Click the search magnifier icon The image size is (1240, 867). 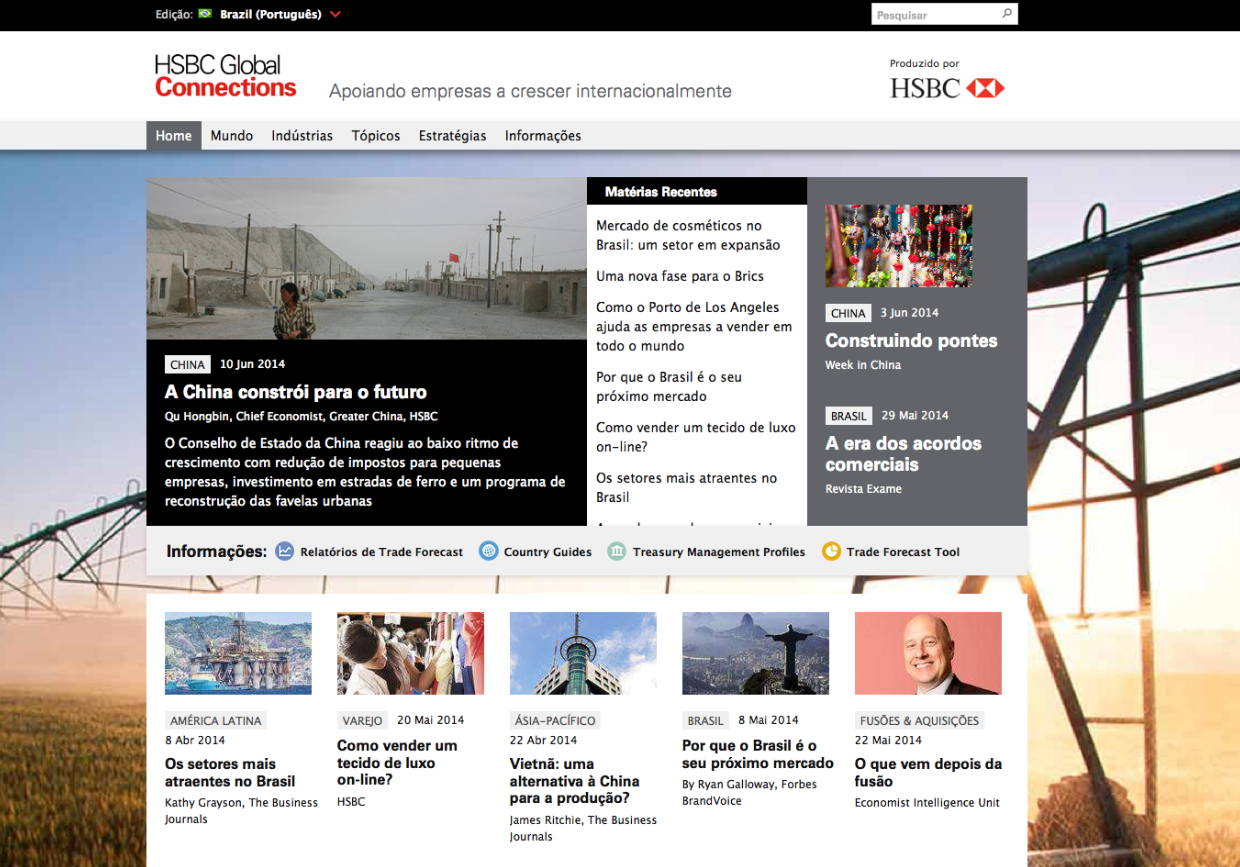point(1007,14)
